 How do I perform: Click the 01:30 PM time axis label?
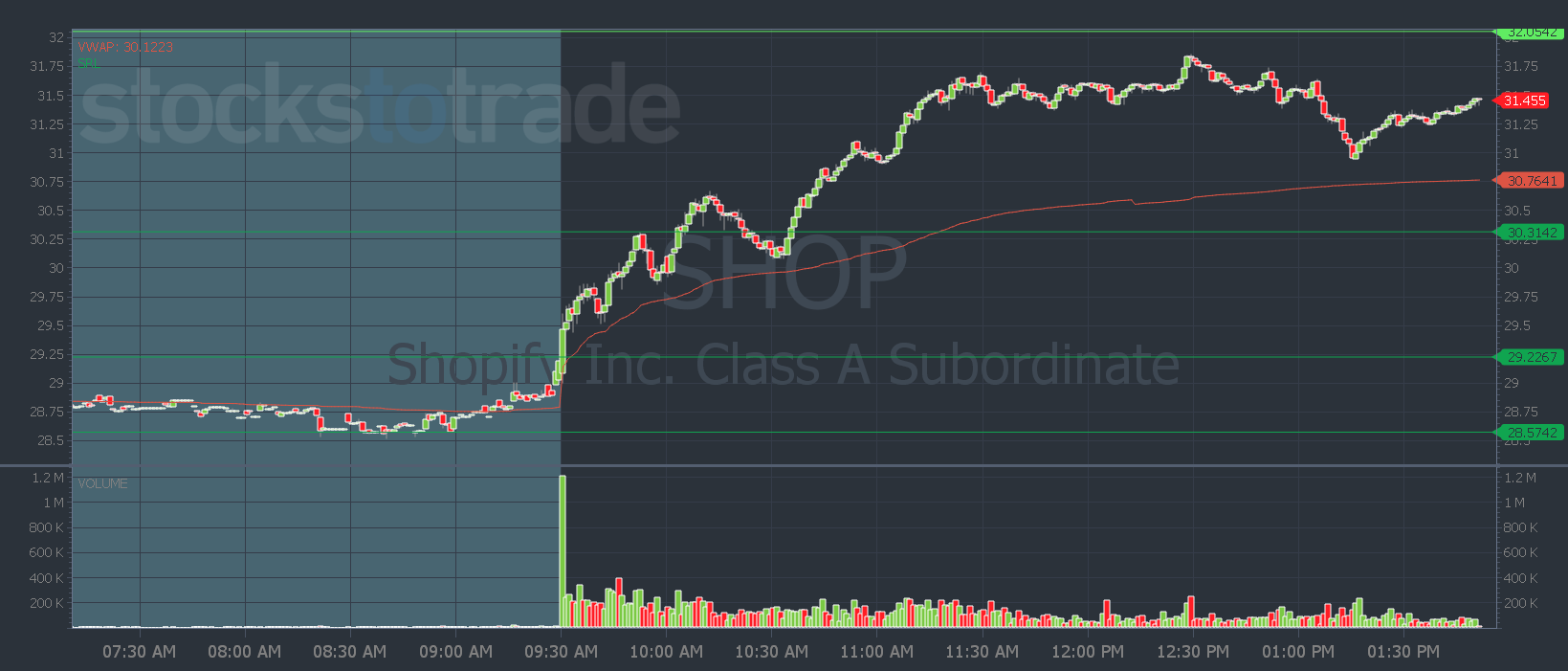pyautogui.click(x=1402, y=652)
